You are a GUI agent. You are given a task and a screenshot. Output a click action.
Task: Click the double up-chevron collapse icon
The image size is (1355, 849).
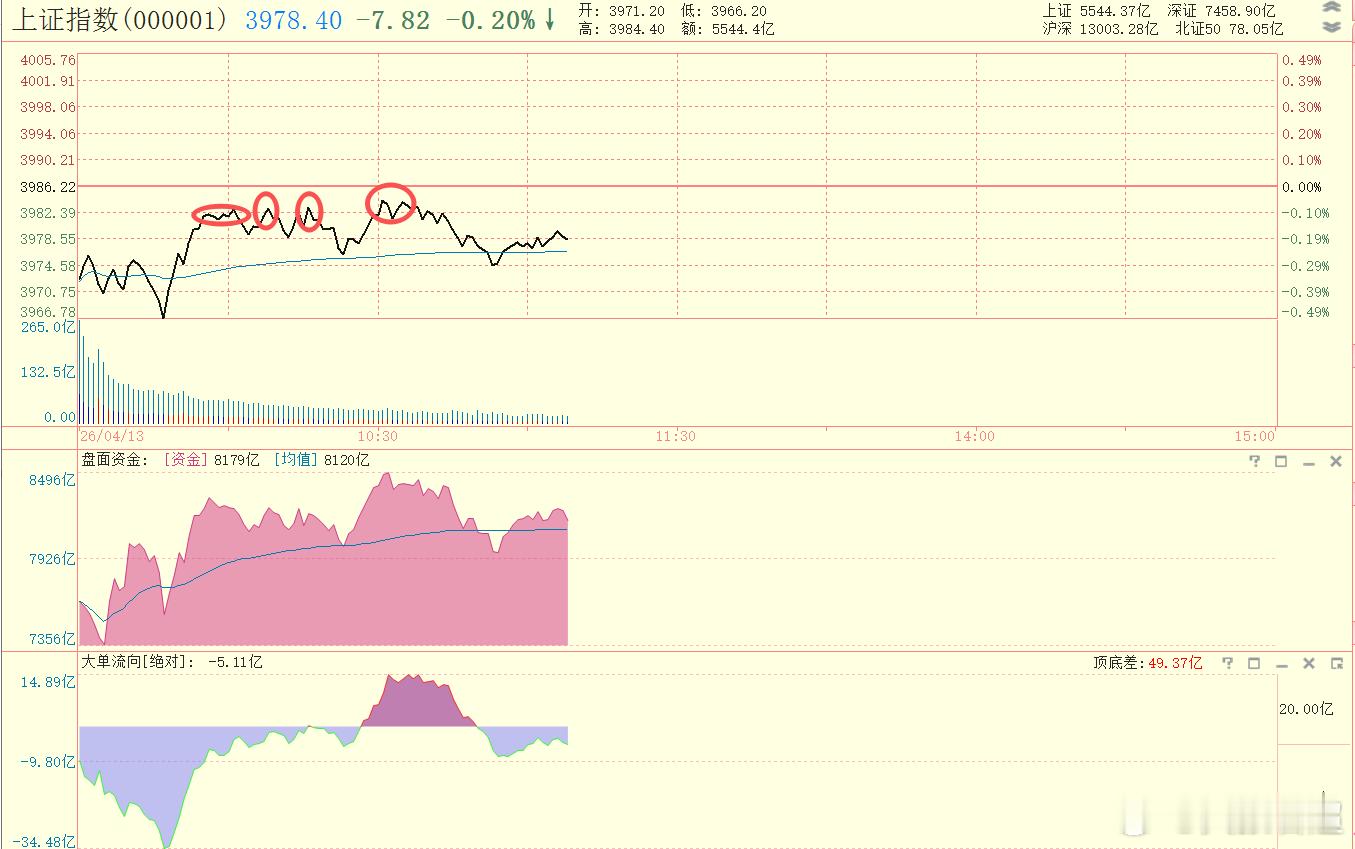(x=1331, y=8)
